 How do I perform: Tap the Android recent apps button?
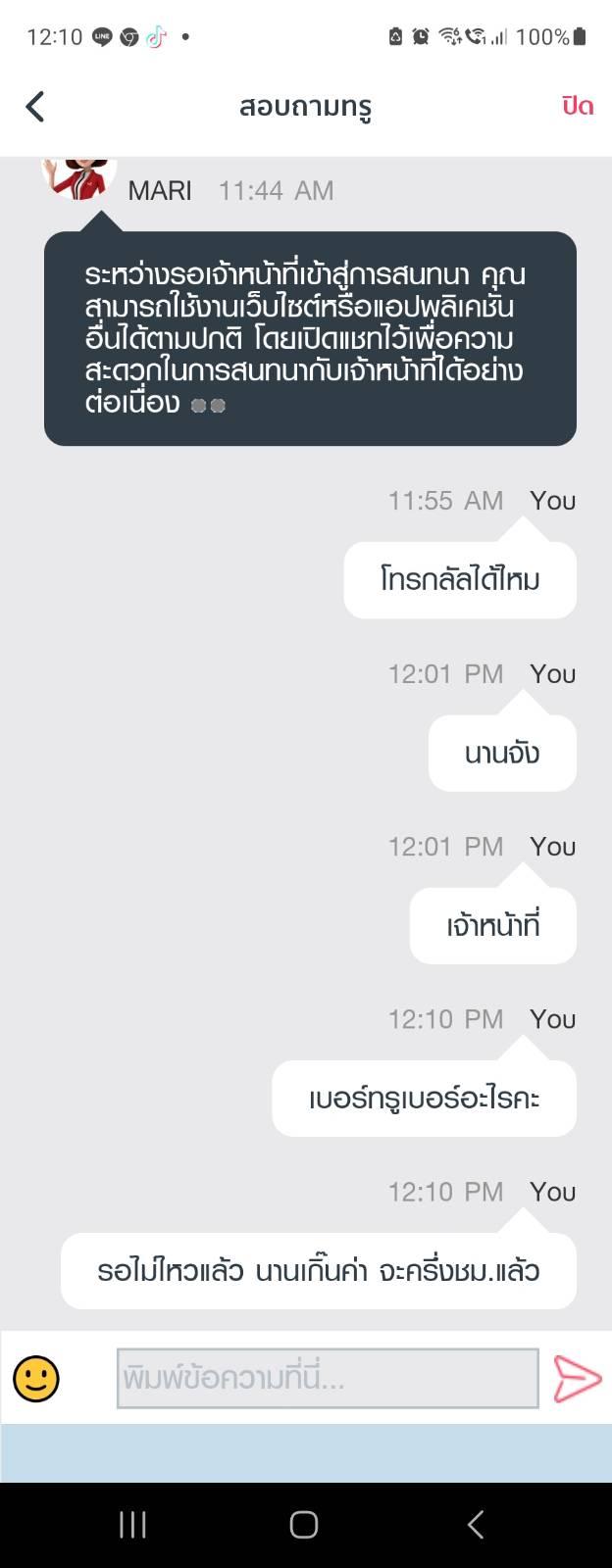132,1524
